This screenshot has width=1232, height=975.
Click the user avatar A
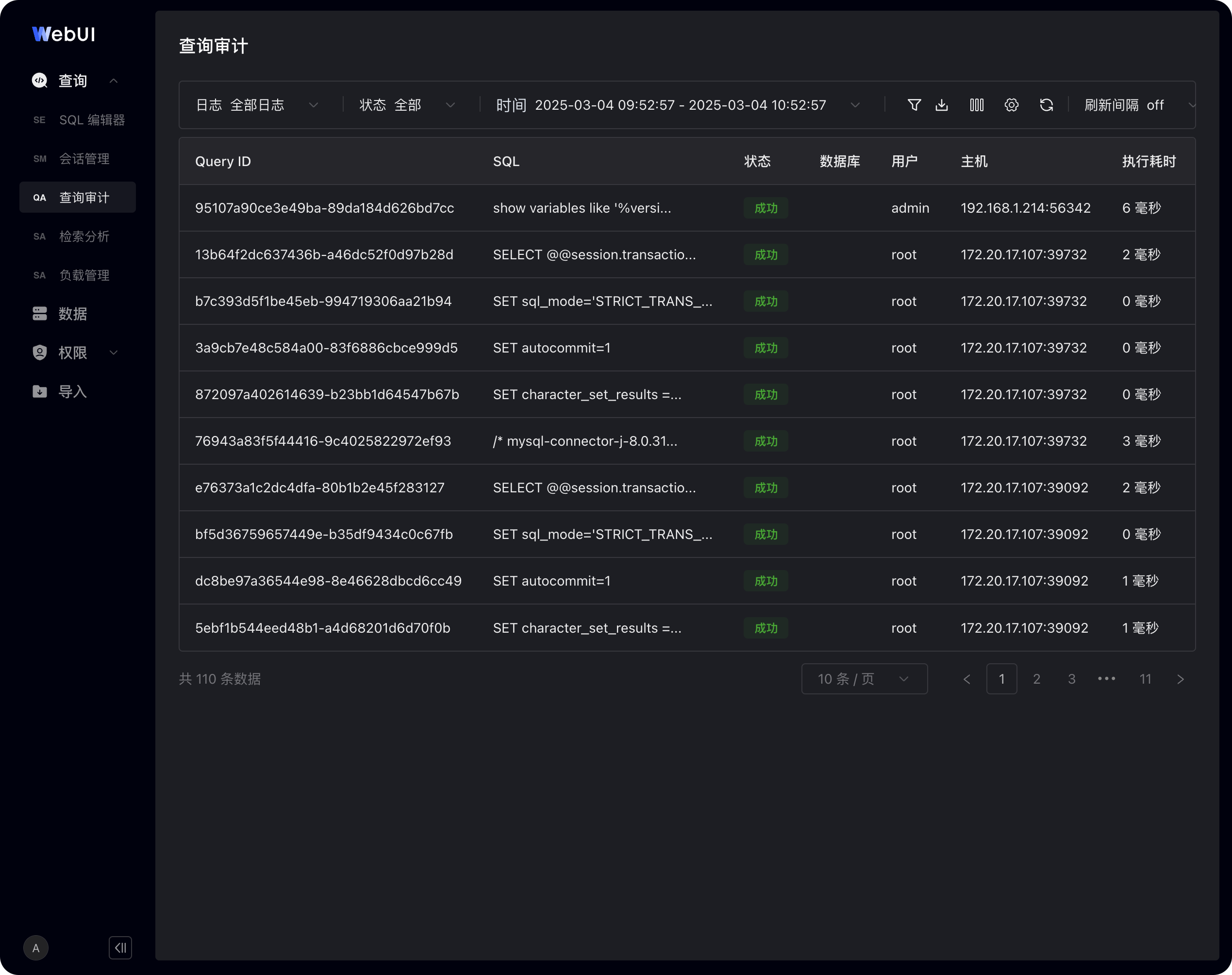click(x=36, y=948)
